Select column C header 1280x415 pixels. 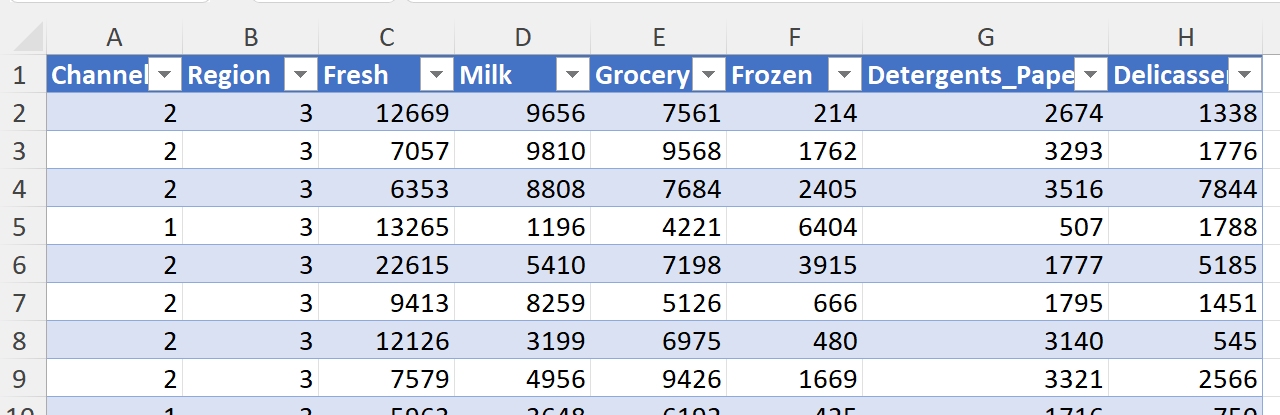pos(386,38)
